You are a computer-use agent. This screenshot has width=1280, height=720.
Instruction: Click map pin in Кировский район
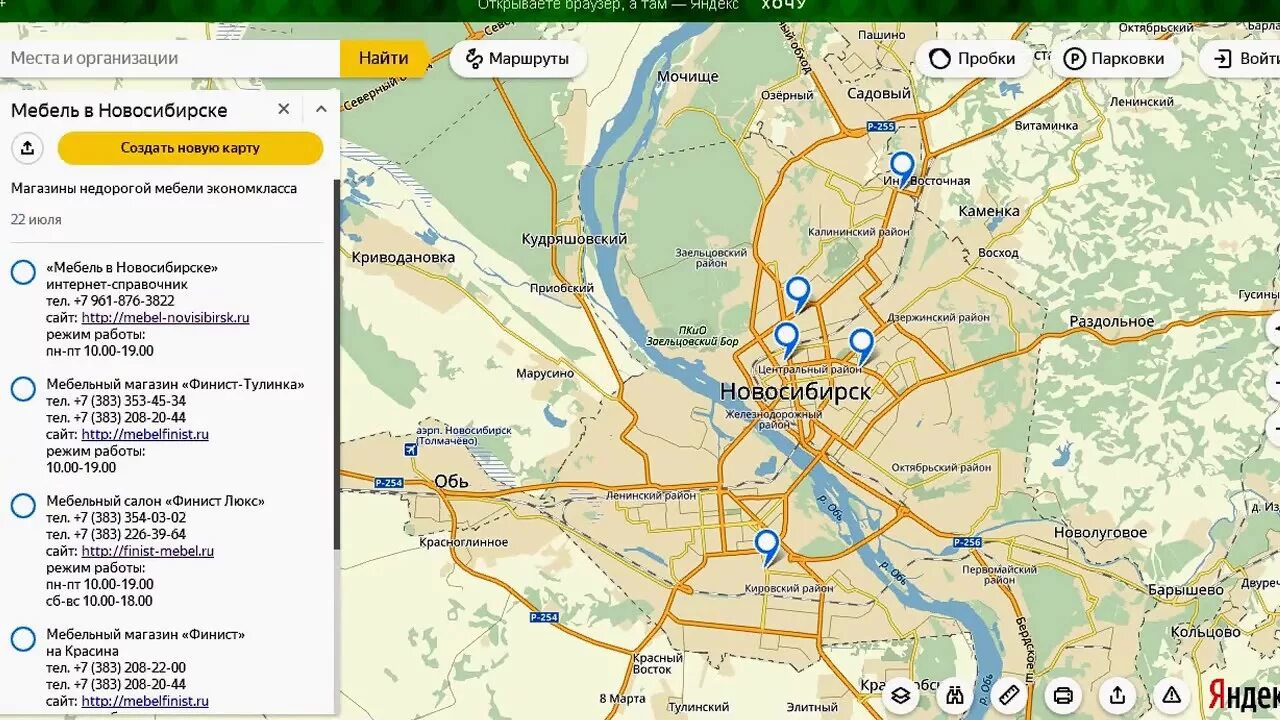(x=766, y=547)
